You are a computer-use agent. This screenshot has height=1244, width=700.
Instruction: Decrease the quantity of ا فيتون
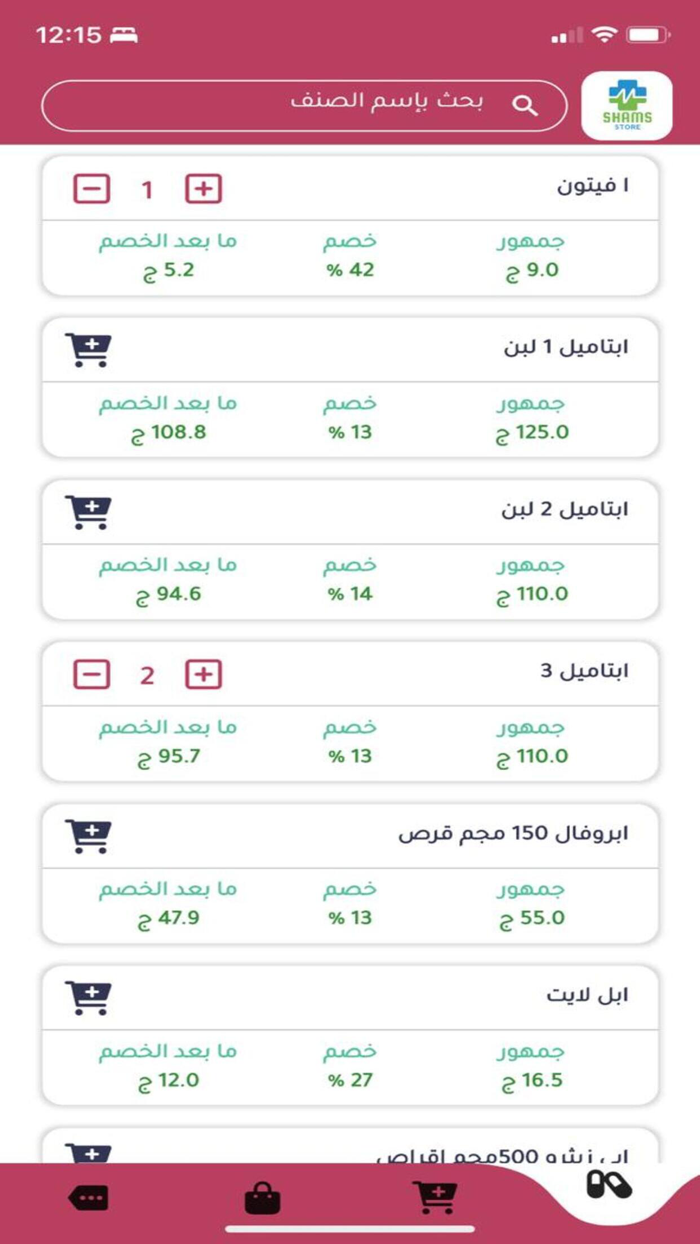click(93, 188)
